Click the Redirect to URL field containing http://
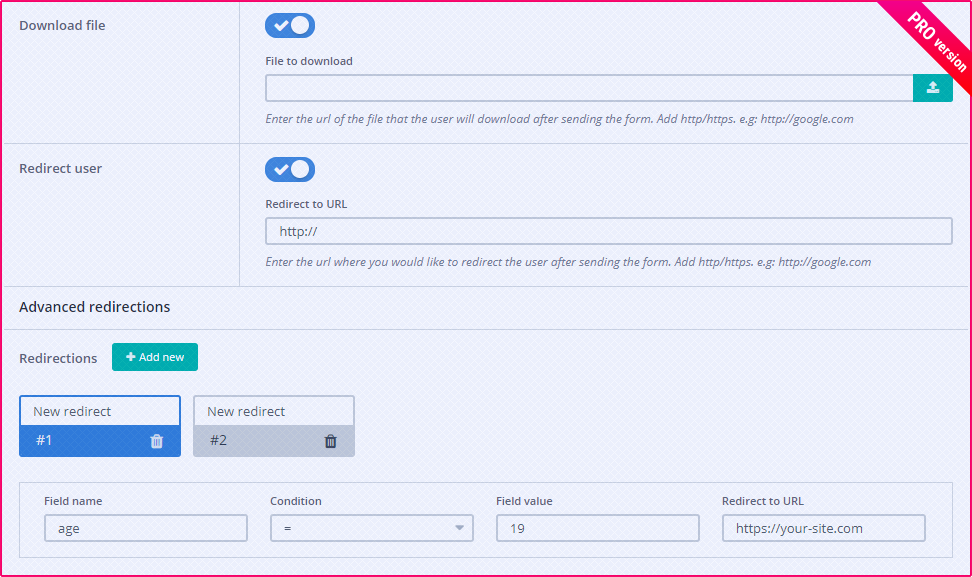 (x=608, y=231)
